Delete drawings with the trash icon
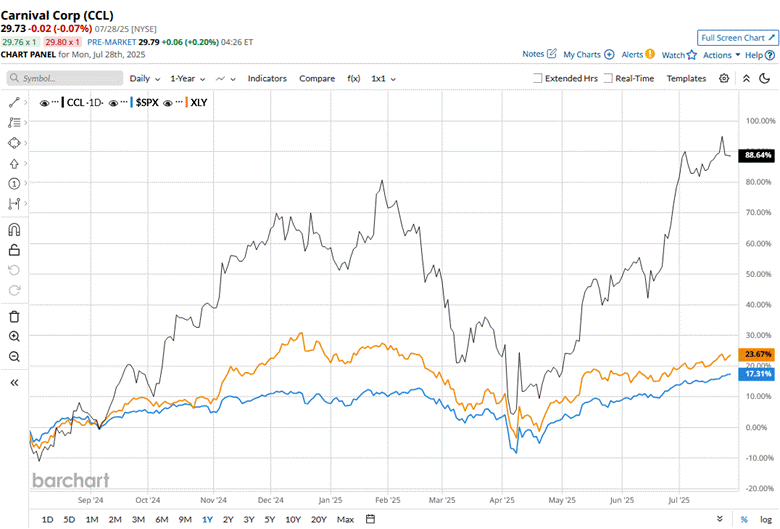The image size is (780, 529). tap(14, 317)
